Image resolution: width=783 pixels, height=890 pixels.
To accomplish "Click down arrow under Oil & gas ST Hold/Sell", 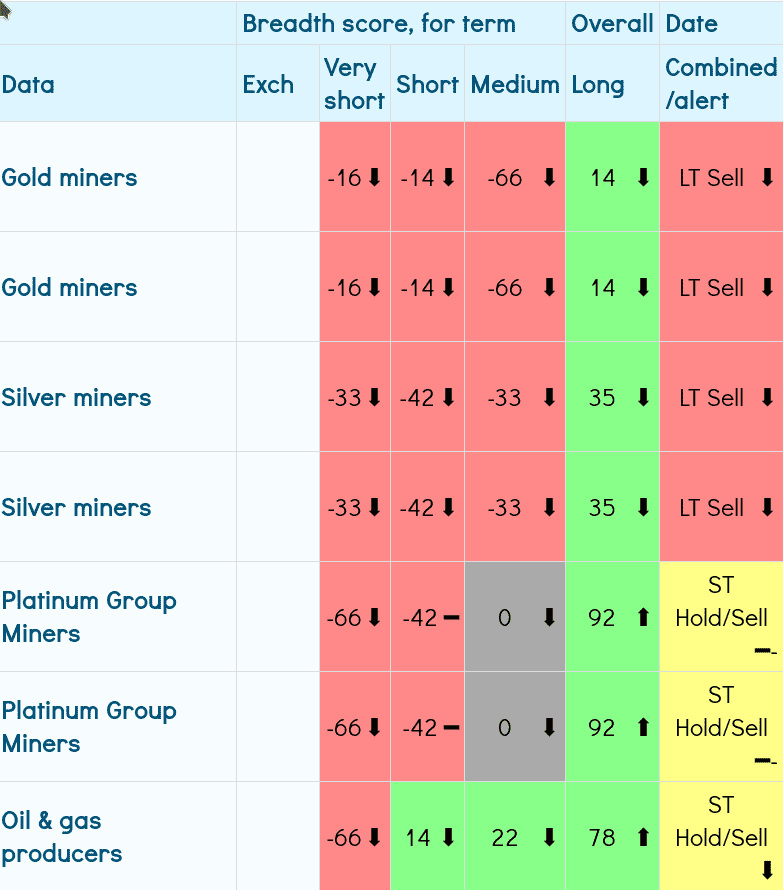I will point(768,870).
